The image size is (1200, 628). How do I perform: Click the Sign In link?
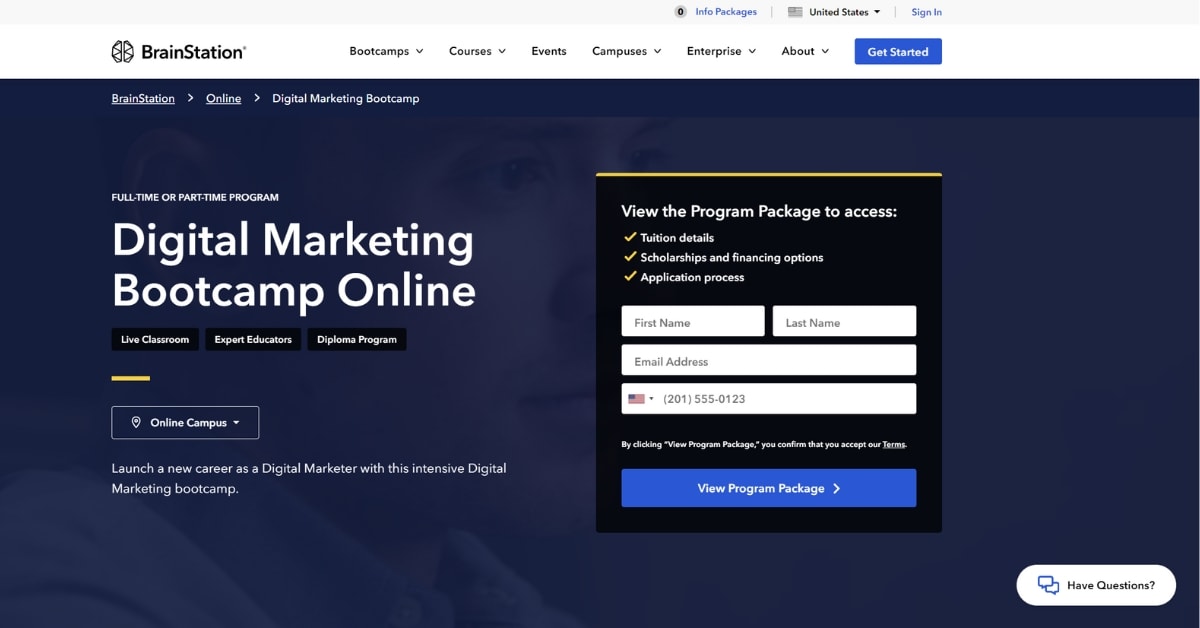[926, 12]
